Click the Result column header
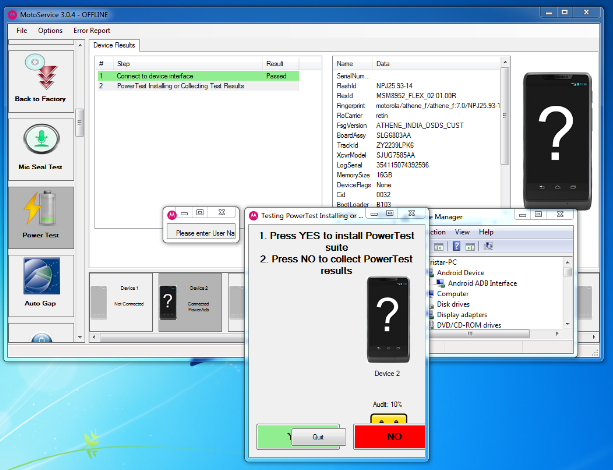Image resolution: width=613 pixels, height=470 pixels. pos(280,63)
